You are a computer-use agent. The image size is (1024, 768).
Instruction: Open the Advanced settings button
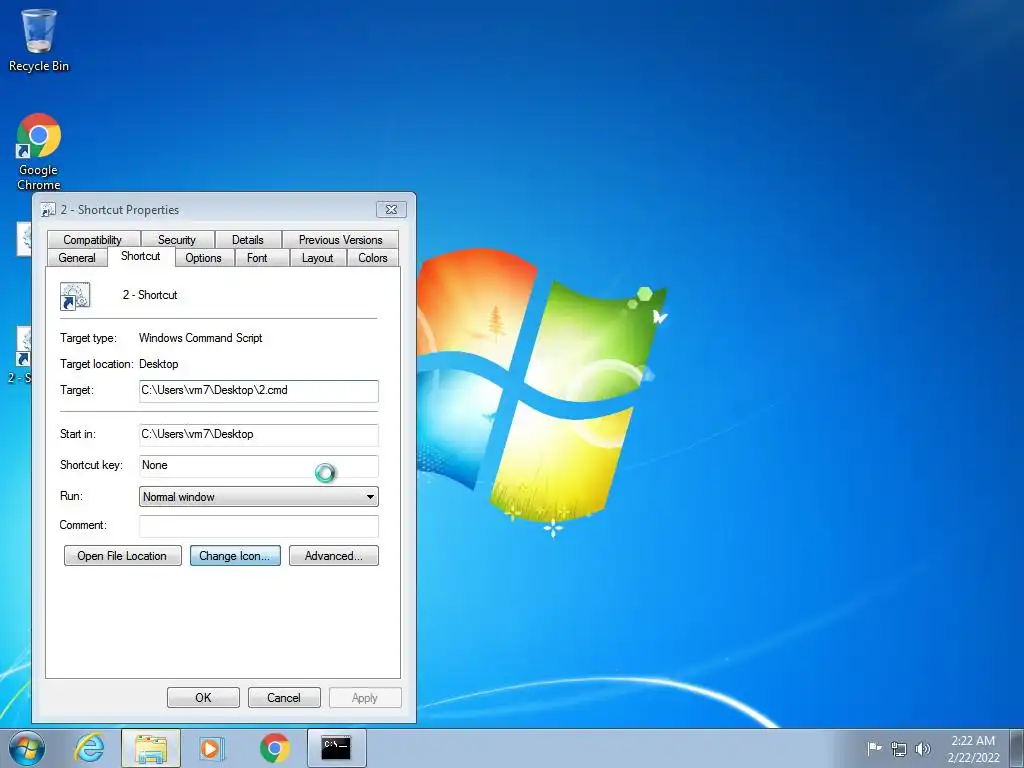(334, 556)
